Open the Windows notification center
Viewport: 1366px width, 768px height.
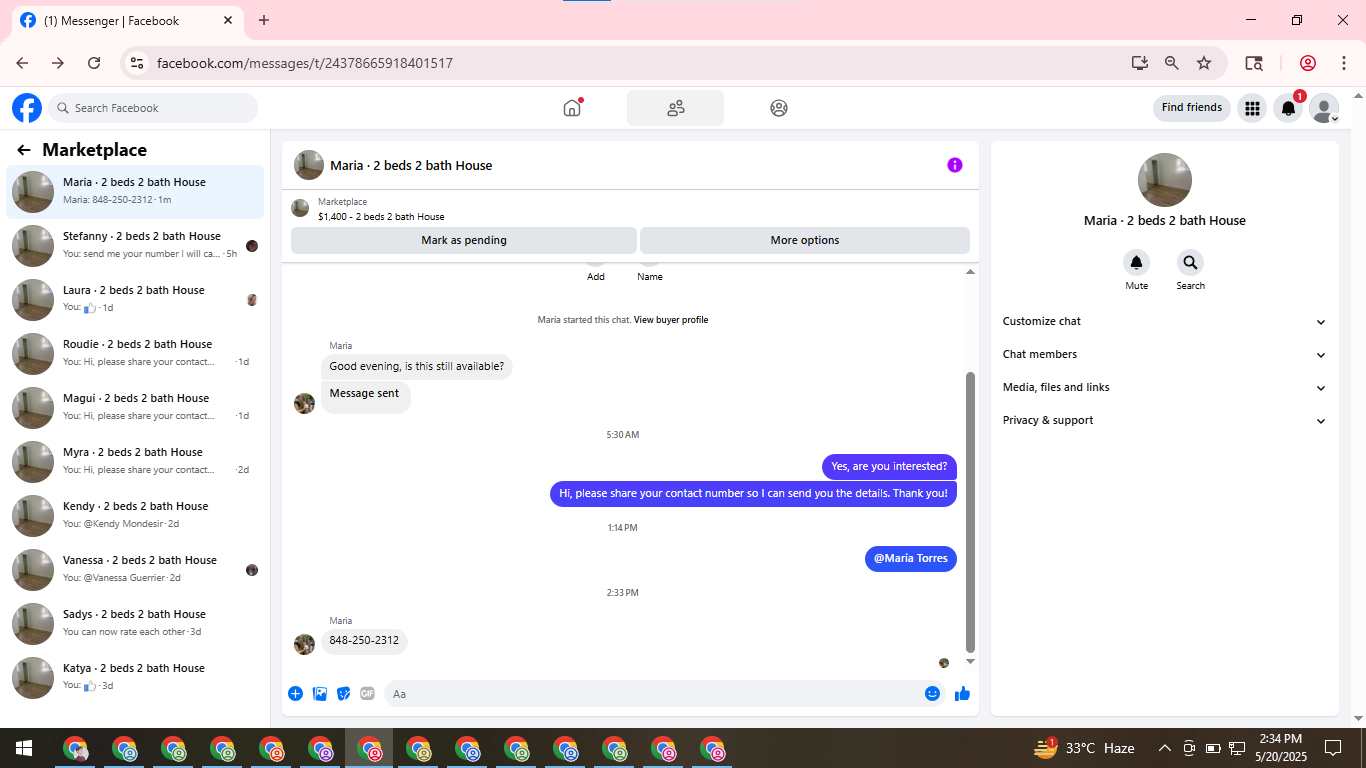pos(1333,748)
